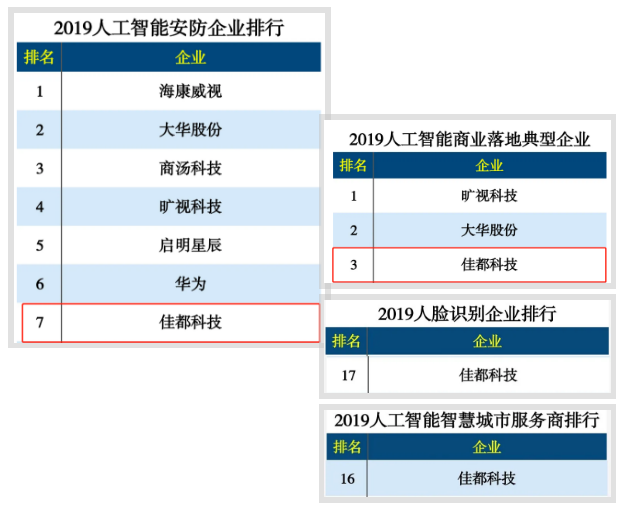Select highlighted 佳都科技 in rank 7 row
Viewport: 626px width, 513px height.
pos(190,322)
